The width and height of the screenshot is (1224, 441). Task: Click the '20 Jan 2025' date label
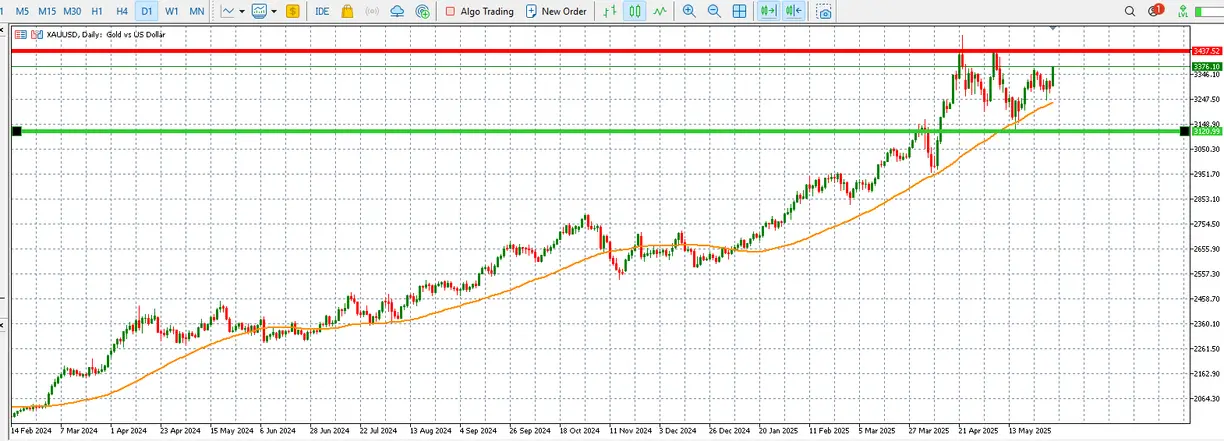pyautogui.click(x=778, y=432)
